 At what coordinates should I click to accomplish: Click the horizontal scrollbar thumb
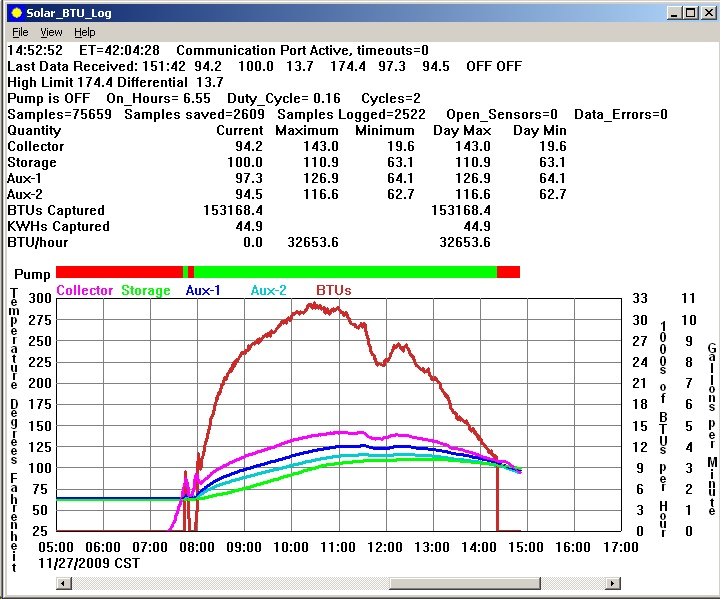pyautogui.click(x=464, y=584)
